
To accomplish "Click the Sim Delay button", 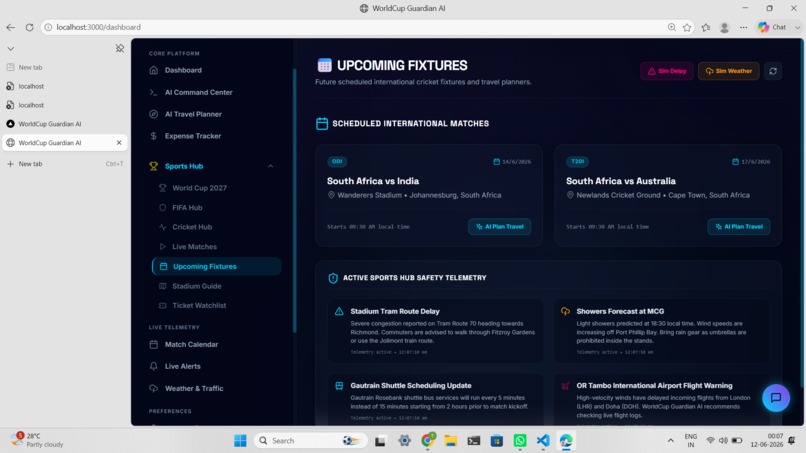I will coord(667,71).
